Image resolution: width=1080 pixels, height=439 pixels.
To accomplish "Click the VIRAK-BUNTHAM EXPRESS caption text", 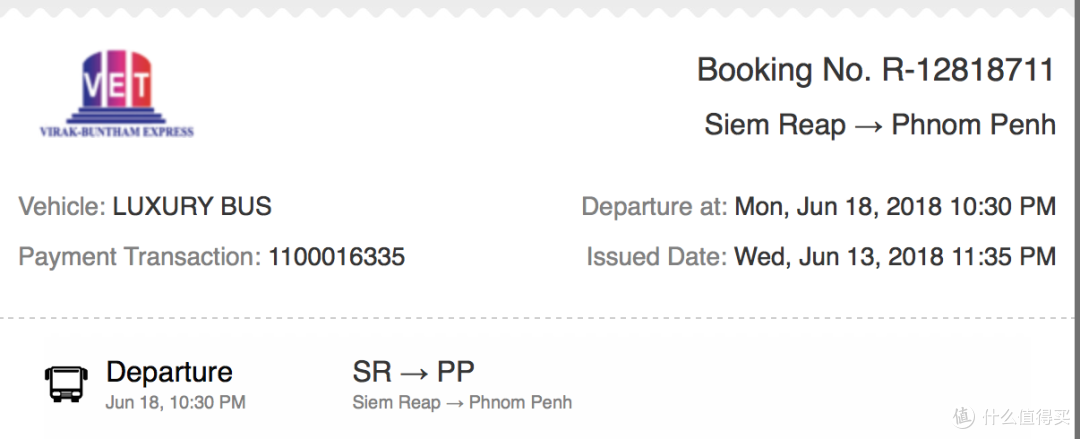I will pos(116,132).
